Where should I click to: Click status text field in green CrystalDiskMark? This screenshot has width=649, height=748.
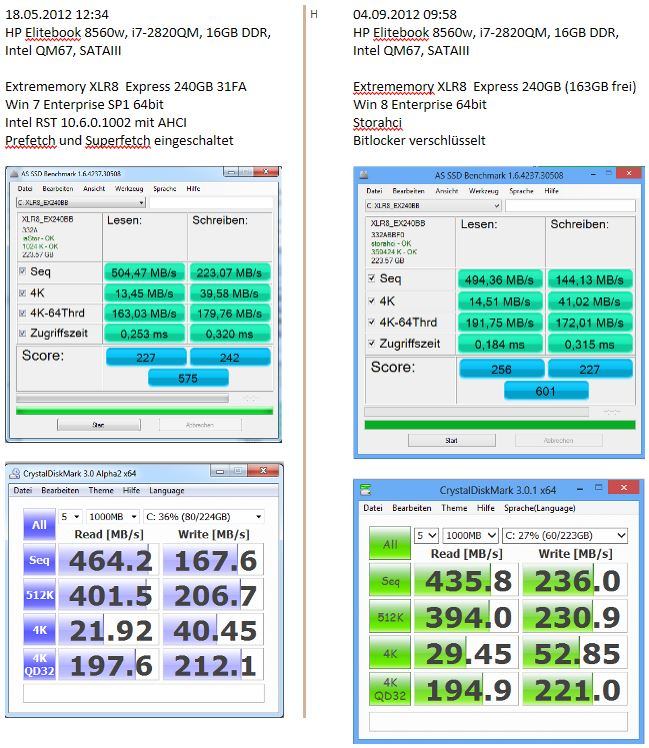point(498,722)
